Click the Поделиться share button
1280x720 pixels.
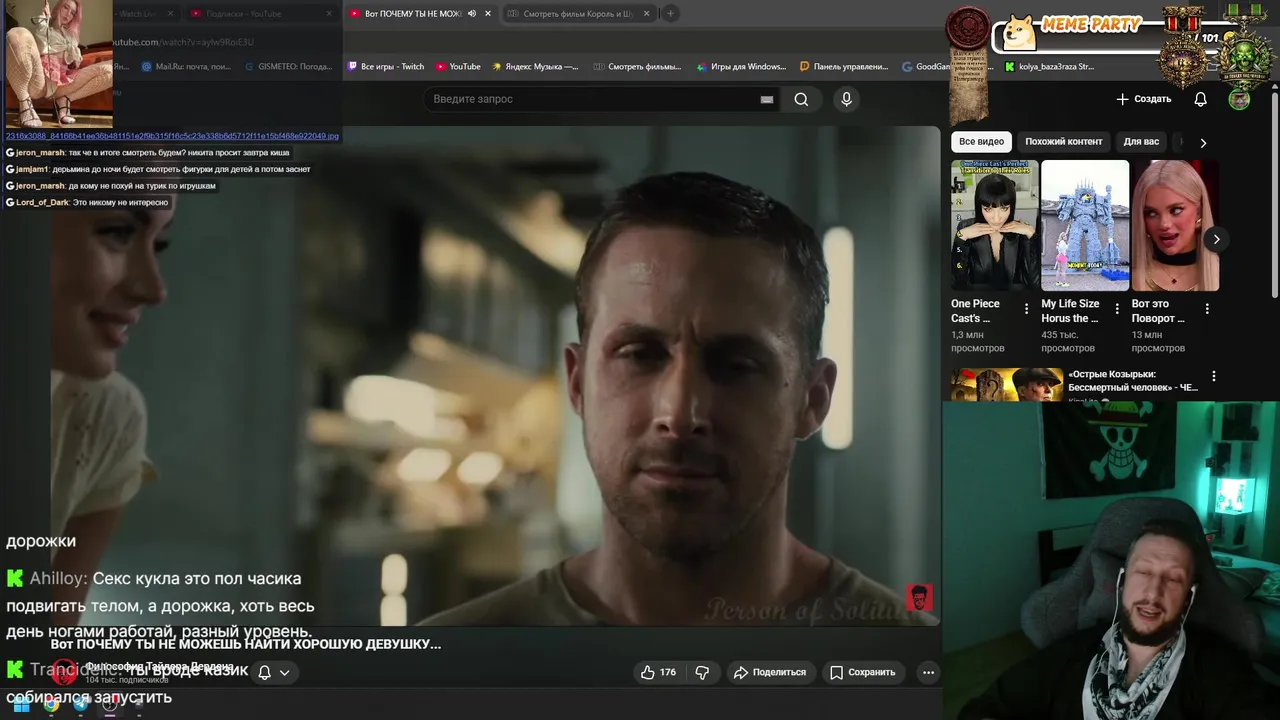(769, 672)
